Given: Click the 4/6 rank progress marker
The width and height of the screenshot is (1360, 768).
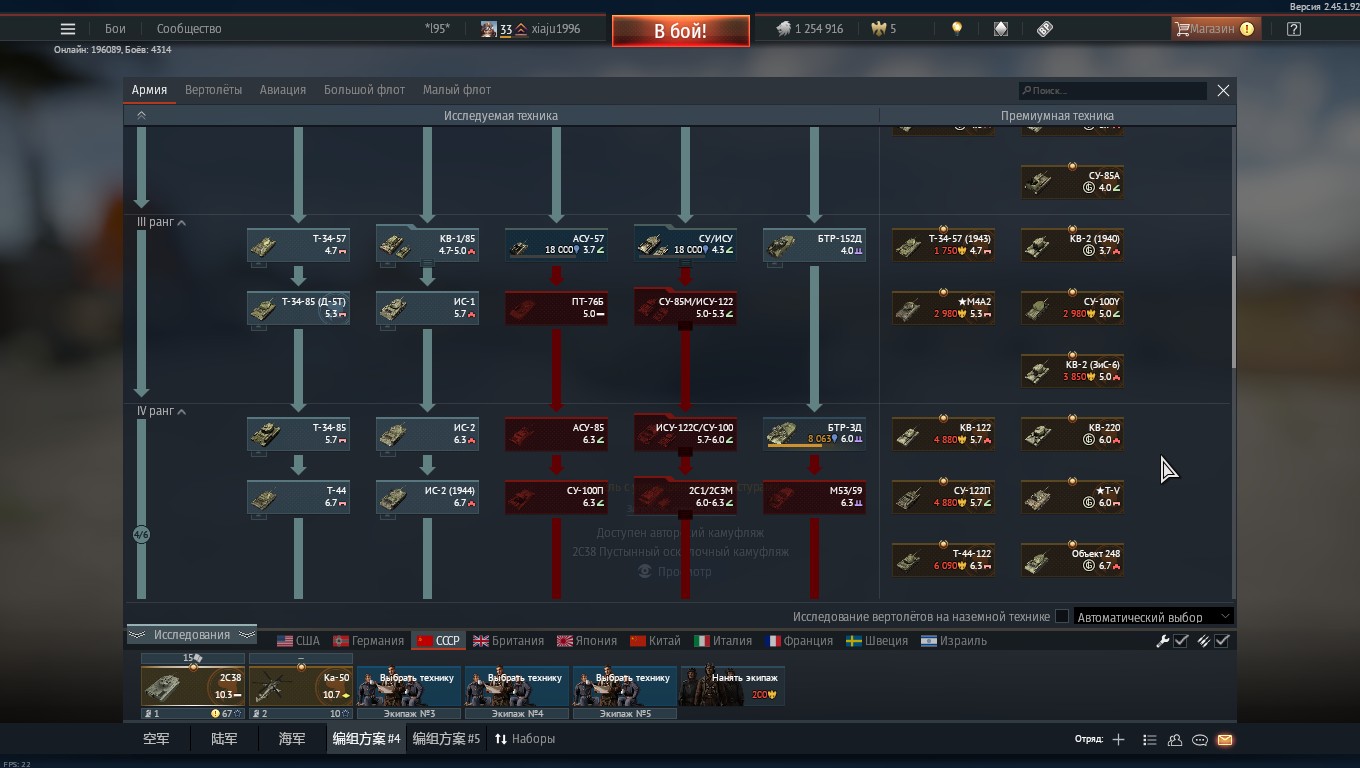Looking at the screenshot, I should (141, 535).
